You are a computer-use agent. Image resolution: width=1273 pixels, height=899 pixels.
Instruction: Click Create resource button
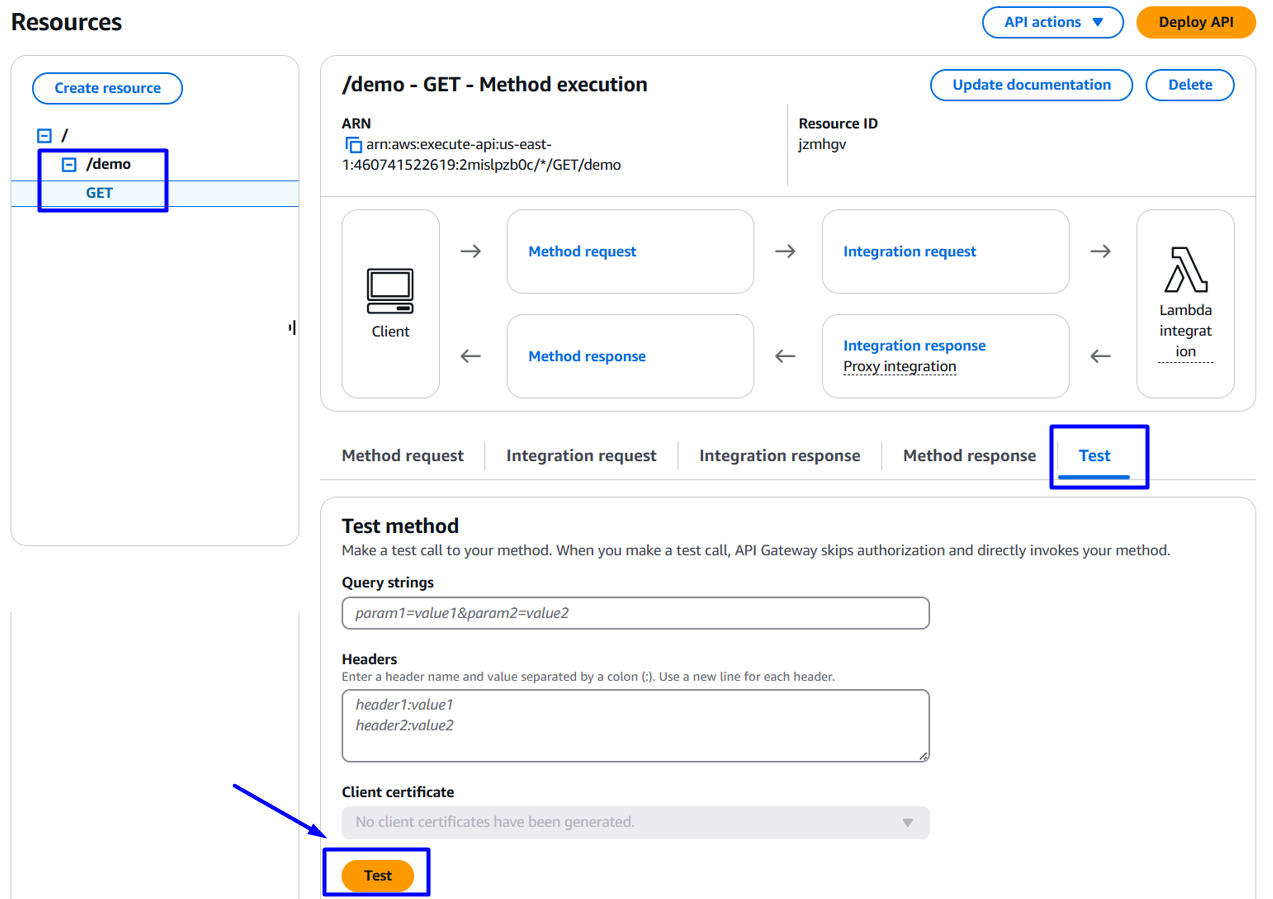click(x=107, y=88)
